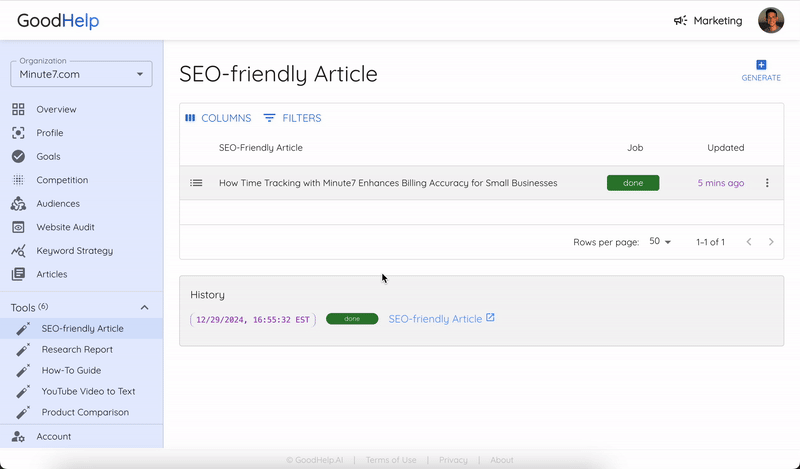
Task: Select YouTube Video to Text tool
Action: point(88,391)
